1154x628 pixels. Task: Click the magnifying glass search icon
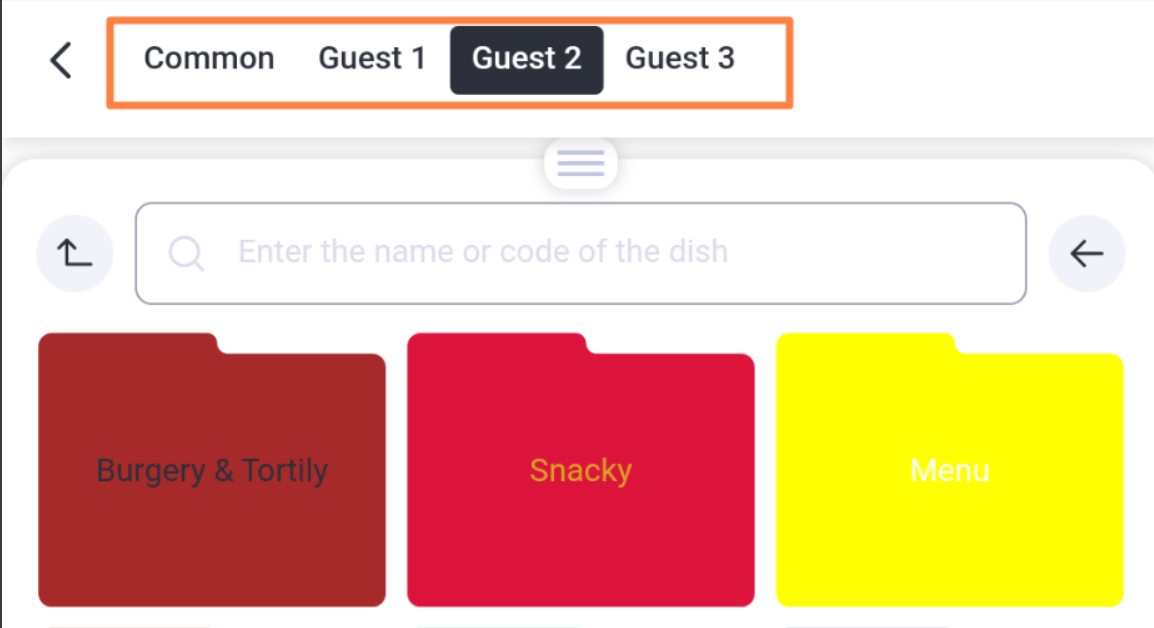pos(185,254)
